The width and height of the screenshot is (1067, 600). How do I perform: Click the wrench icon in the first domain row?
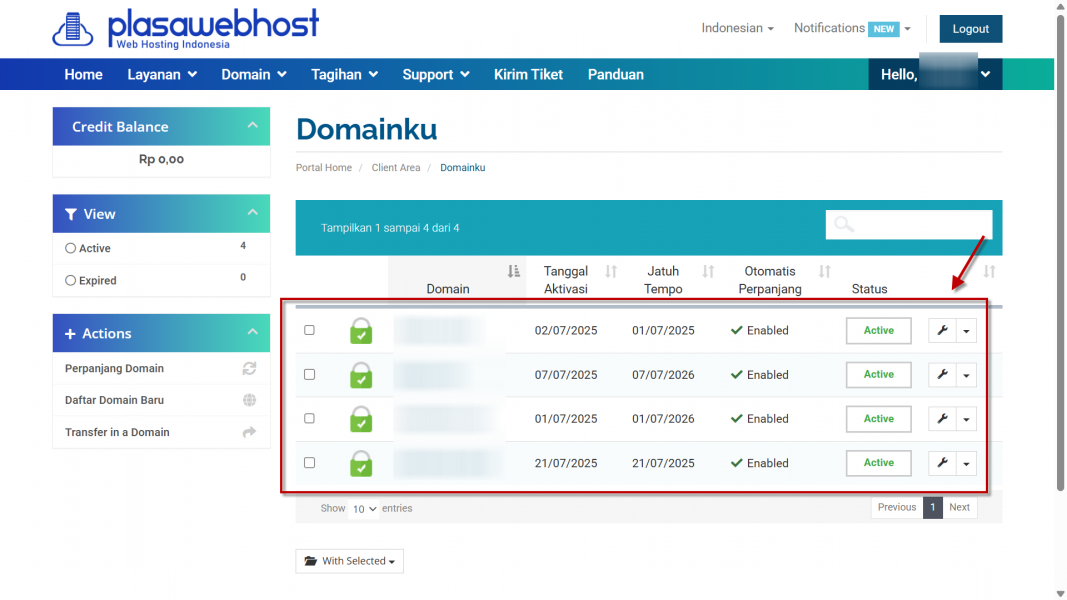coord(942,331)
